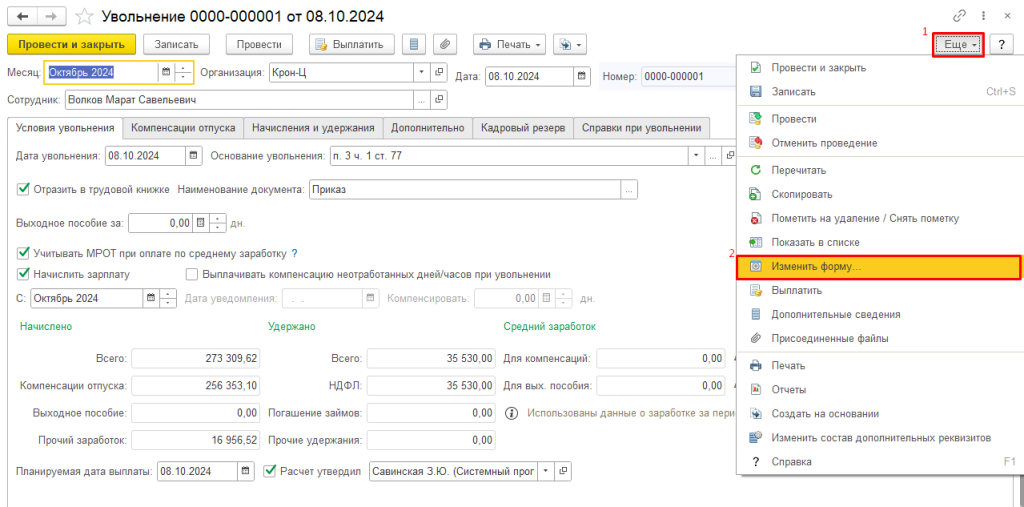Open calendar for Дата field
This screenshot has width=1024, height=507.
(x=581, y=76)
